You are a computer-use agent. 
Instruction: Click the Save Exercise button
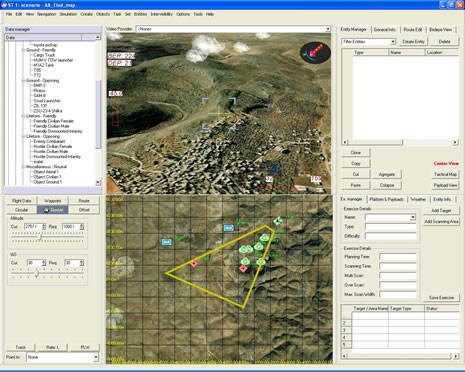[441, 297]
